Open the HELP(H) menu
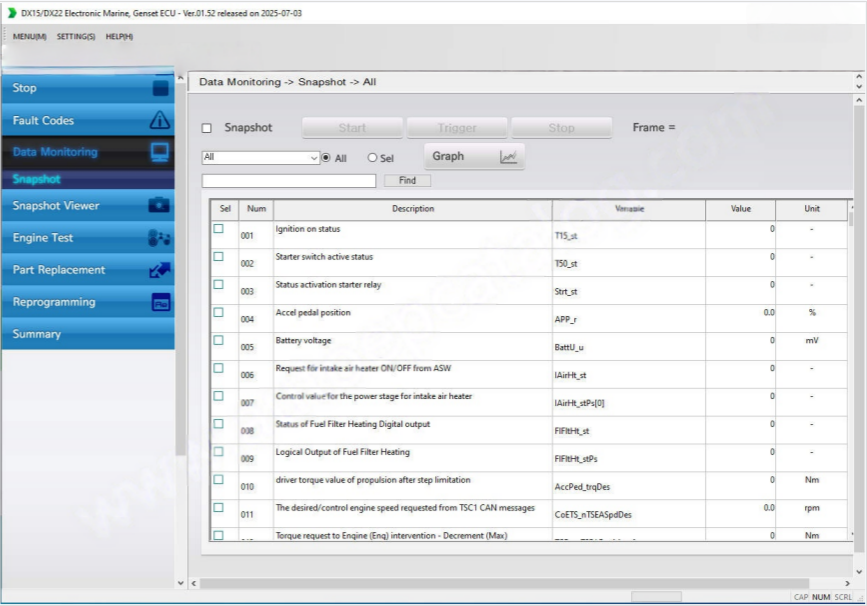This screenshot has width=867, height=606. [119, 37]
